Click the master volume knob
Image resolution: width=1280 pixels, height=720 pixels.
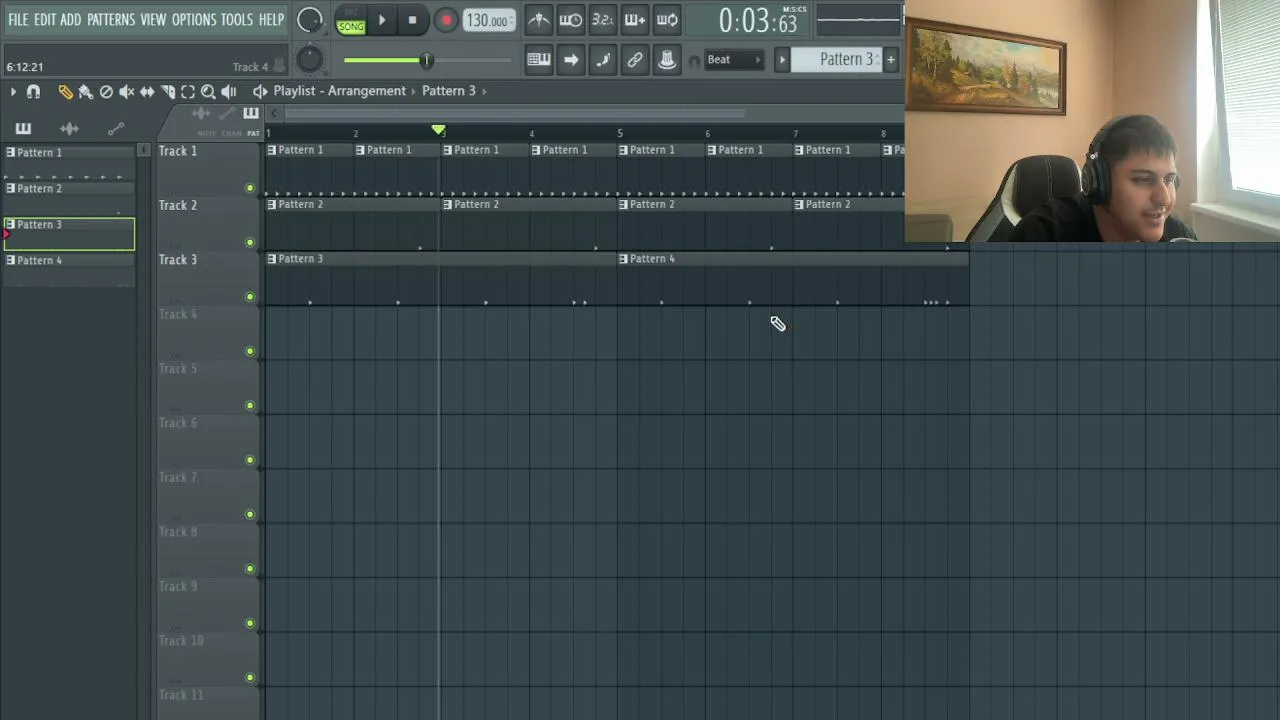tap(310, 20)
